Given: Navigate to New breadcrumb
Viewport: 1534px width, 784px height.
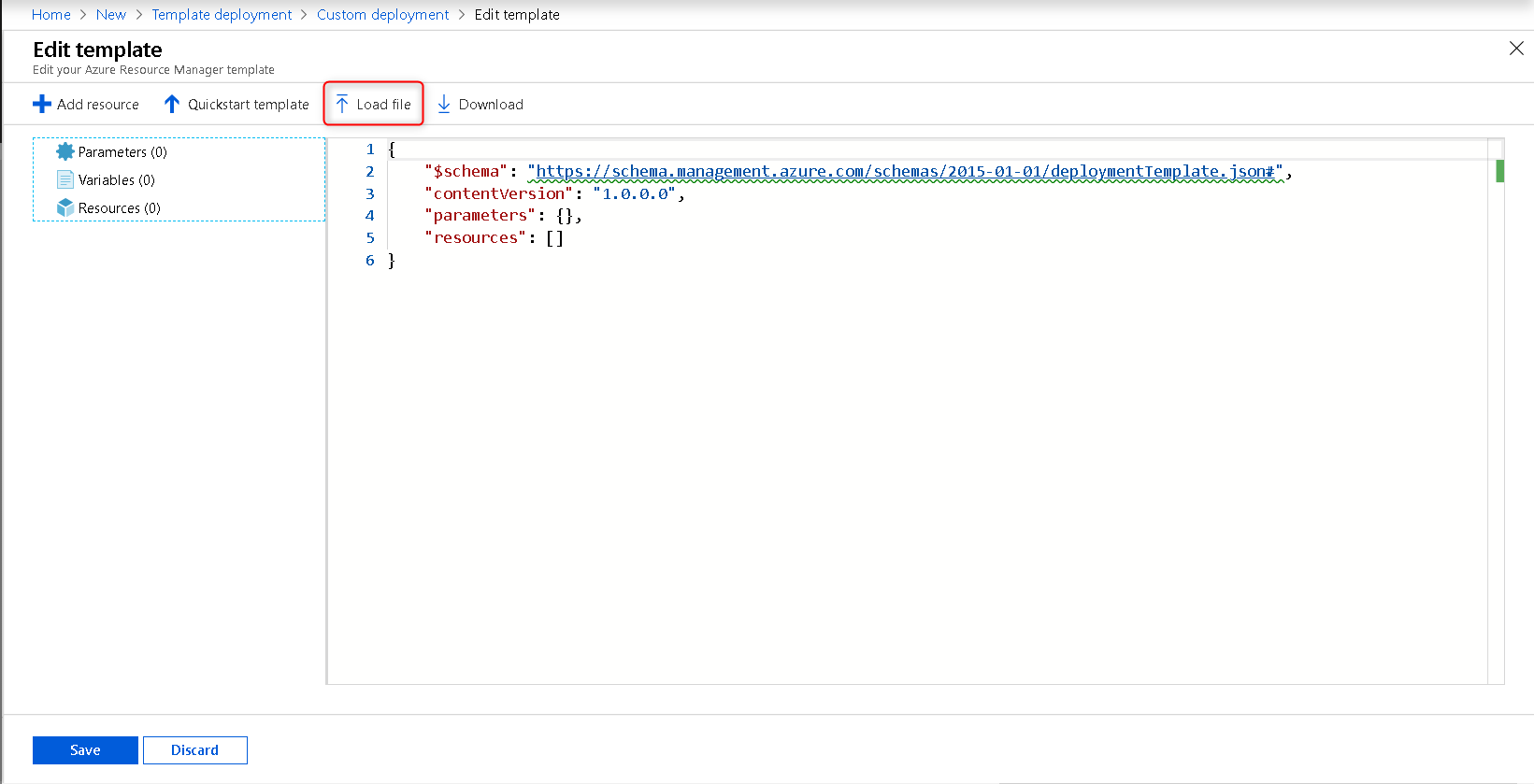Looking at the screenshot, I should pos(110,15).
